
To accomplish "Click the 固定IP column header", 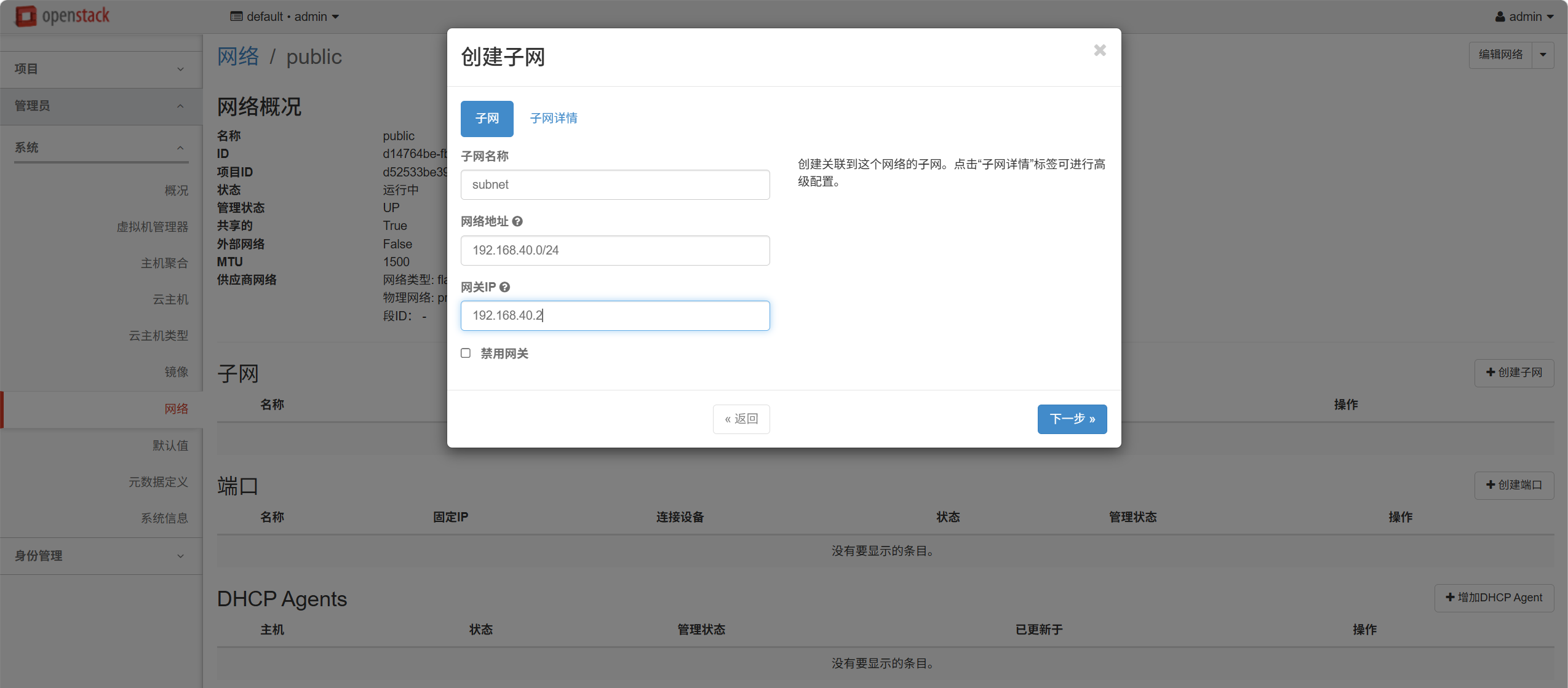I will 450,517.
